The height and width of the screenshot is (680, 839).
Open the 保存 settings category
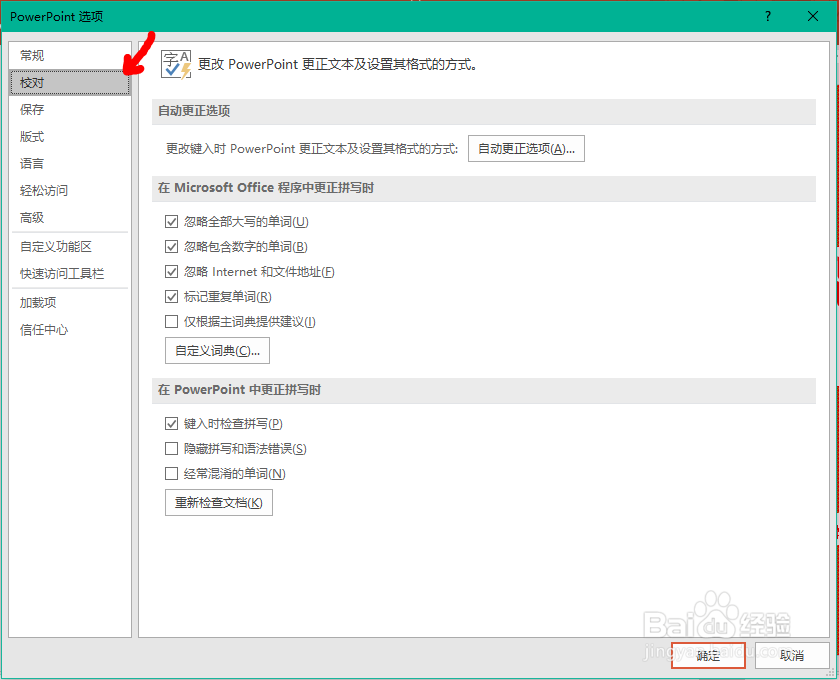point(70,110)
